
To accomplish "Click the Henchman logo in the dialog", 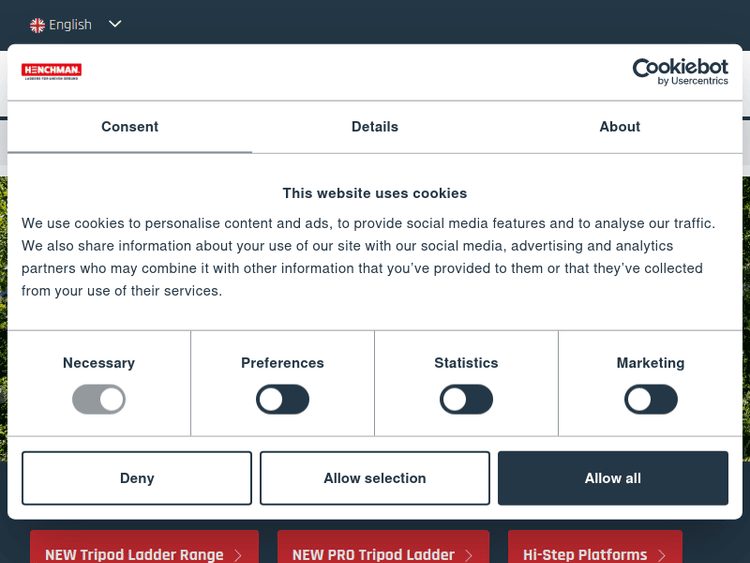I will [51, 71].
